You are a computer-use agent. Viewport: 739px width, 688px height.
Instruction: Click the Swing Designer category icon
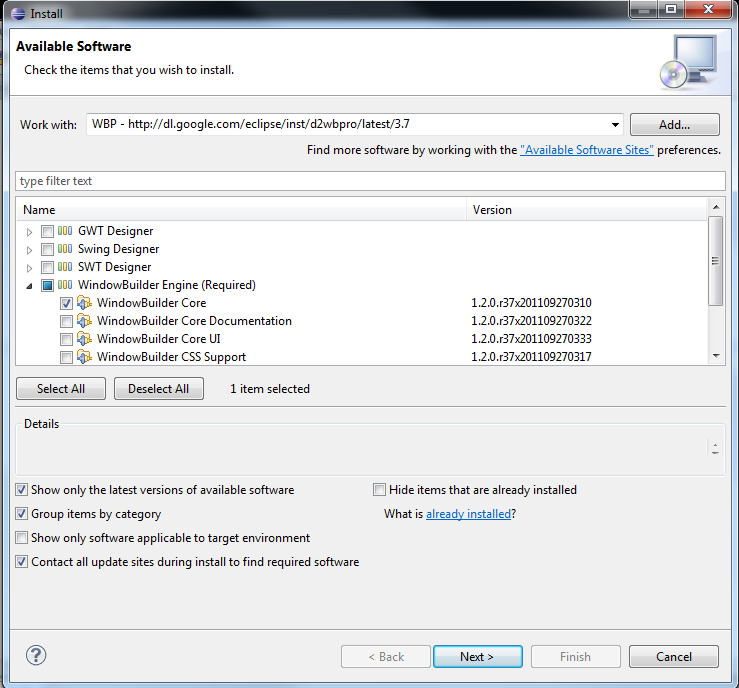click(65, 249)
